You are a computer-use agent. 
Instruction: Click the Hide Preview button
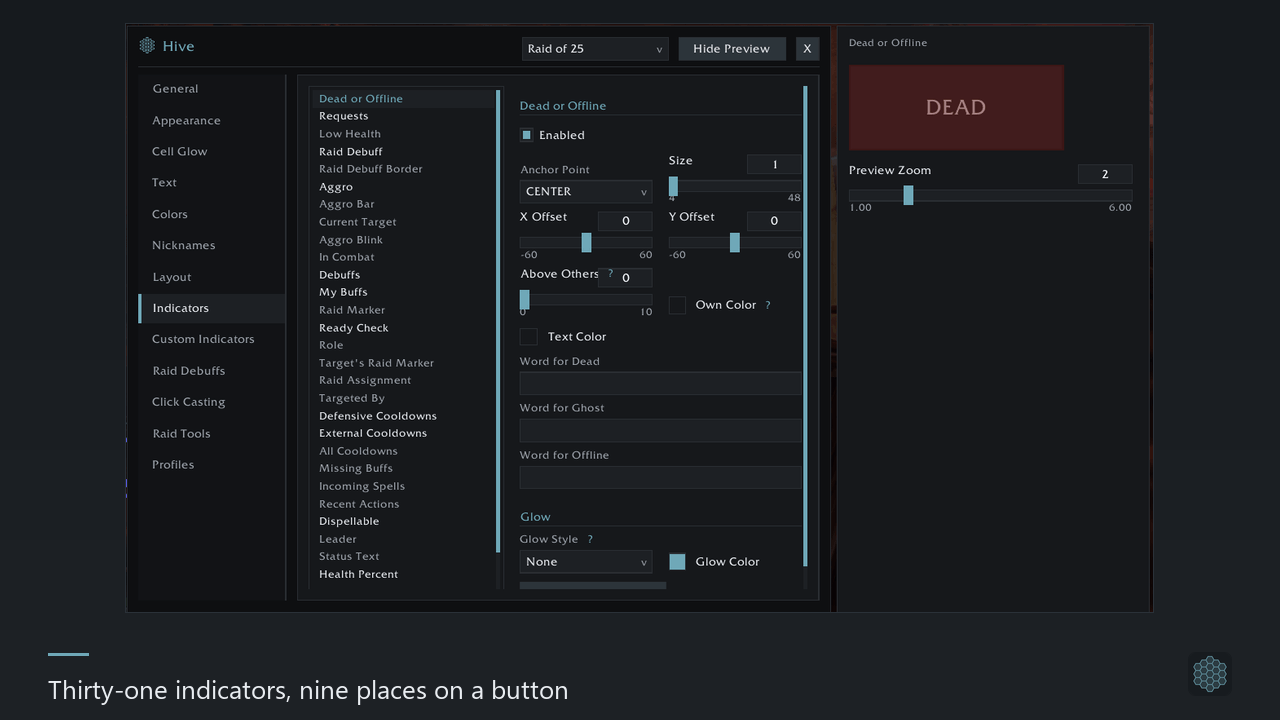tap(732, 49)
